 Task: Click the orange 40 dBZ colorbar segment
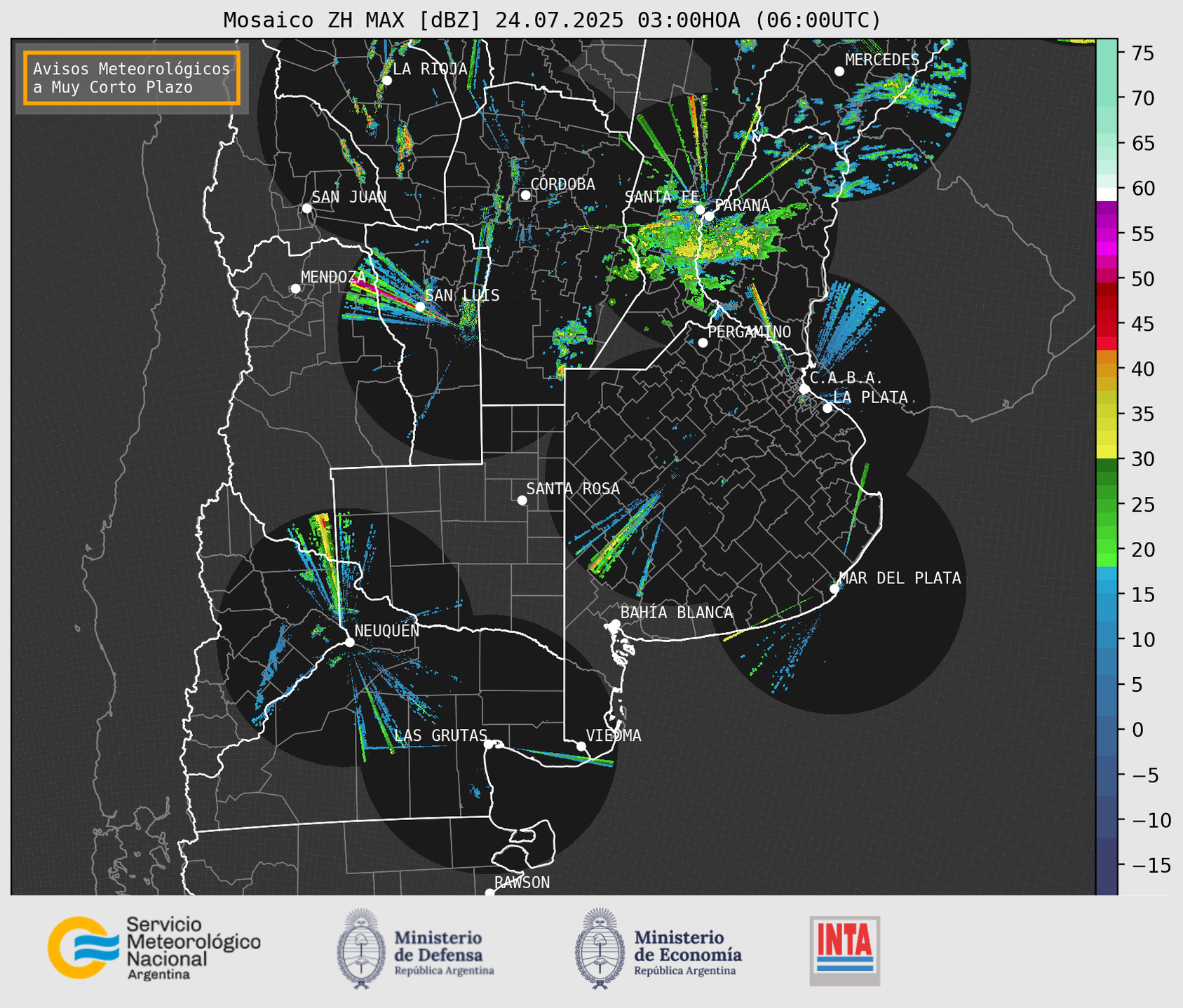click(x=1107, y=369)
